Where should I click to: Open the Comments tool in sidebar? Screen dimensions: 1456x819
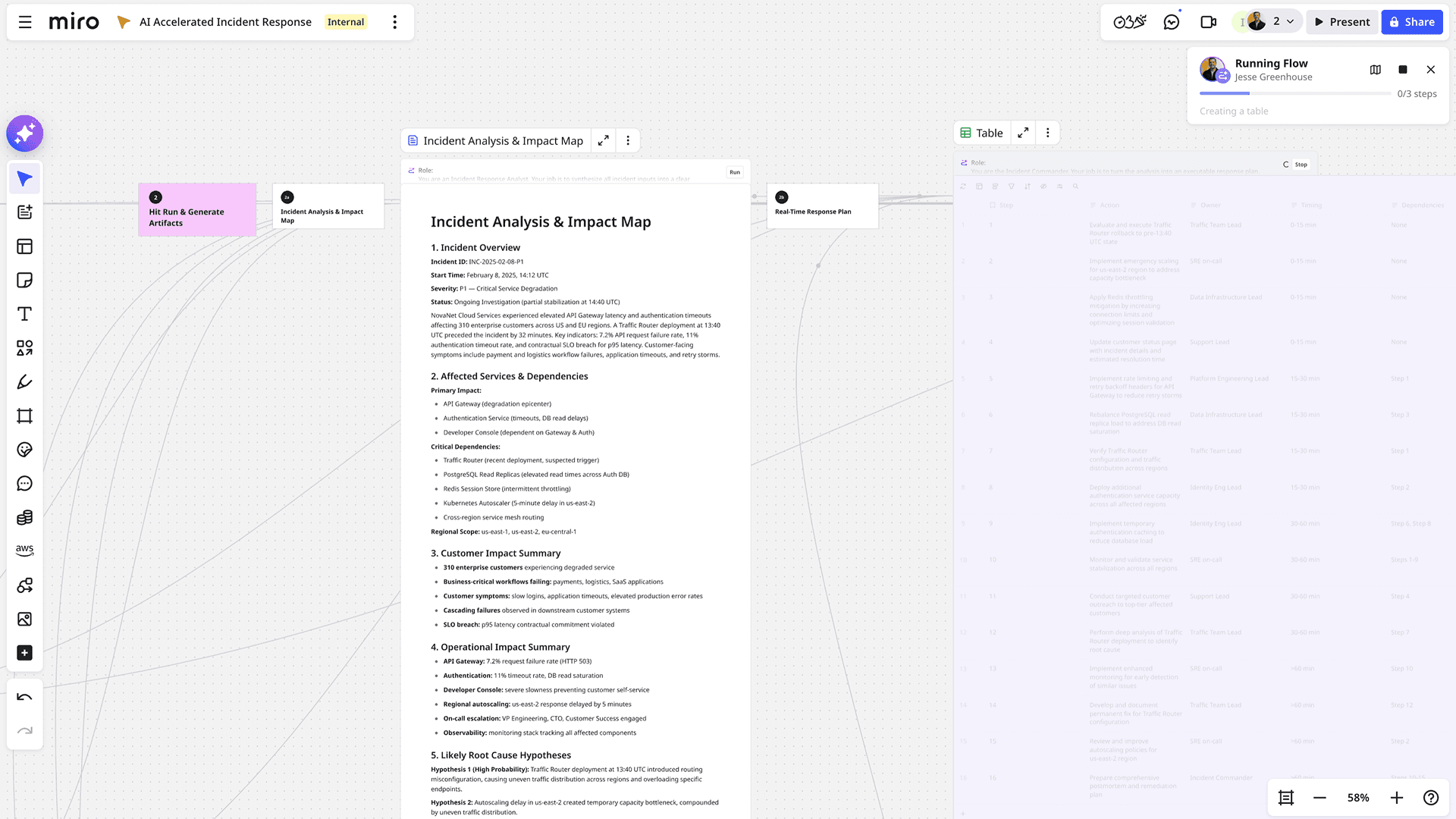[24, 484]
